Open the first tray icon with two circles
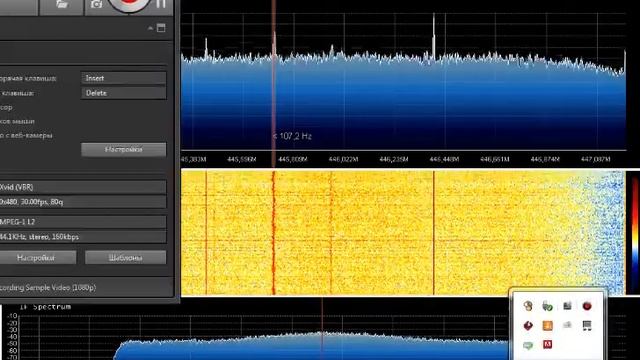 (528, 306)
